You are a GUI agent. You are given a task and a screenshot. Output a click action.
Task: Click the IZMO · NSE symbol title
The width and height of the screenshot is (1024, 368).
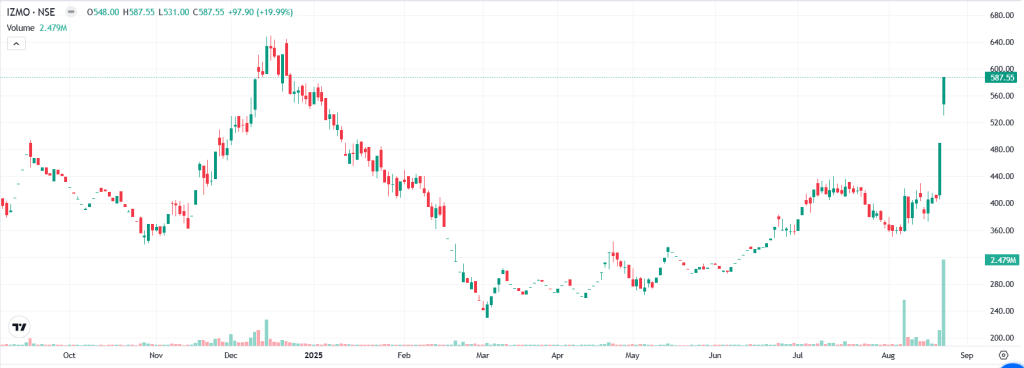tap(31, 12)
